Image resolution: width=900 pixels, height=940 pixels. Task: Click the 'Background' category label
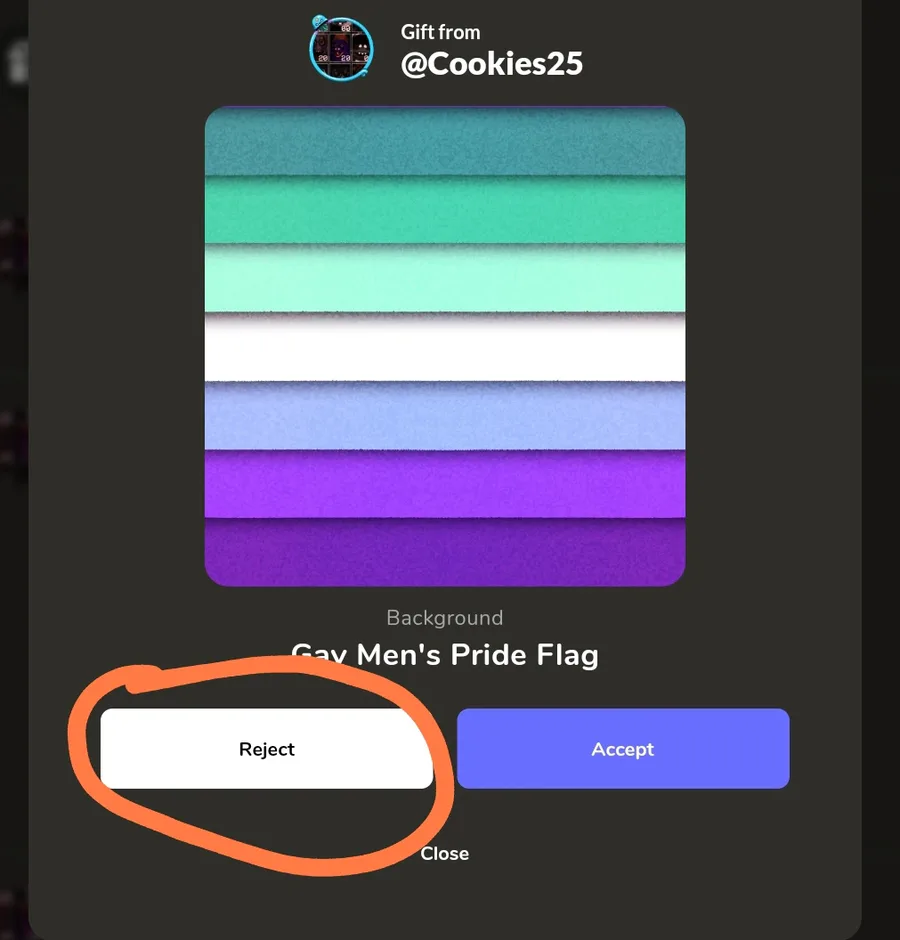(445, 618)
